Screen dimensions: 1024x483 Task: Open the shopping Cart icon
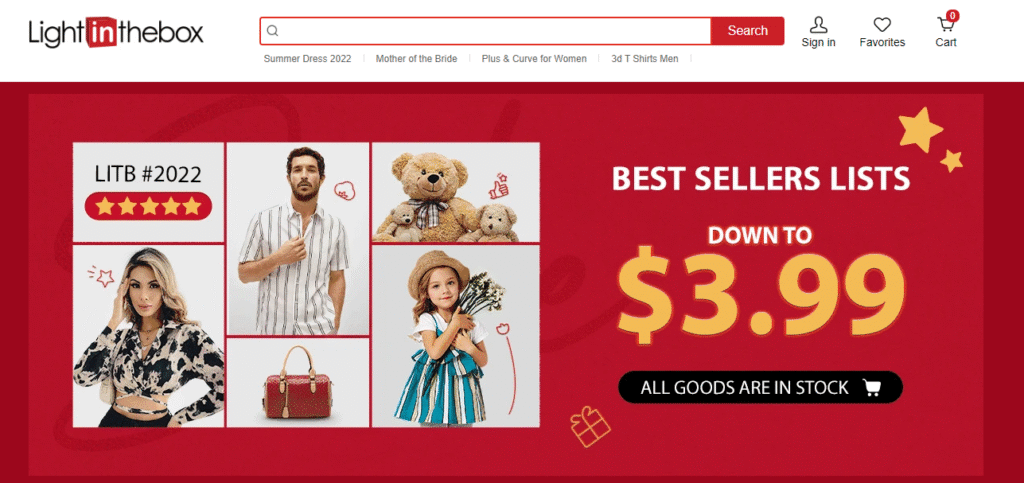coord(945,25)
